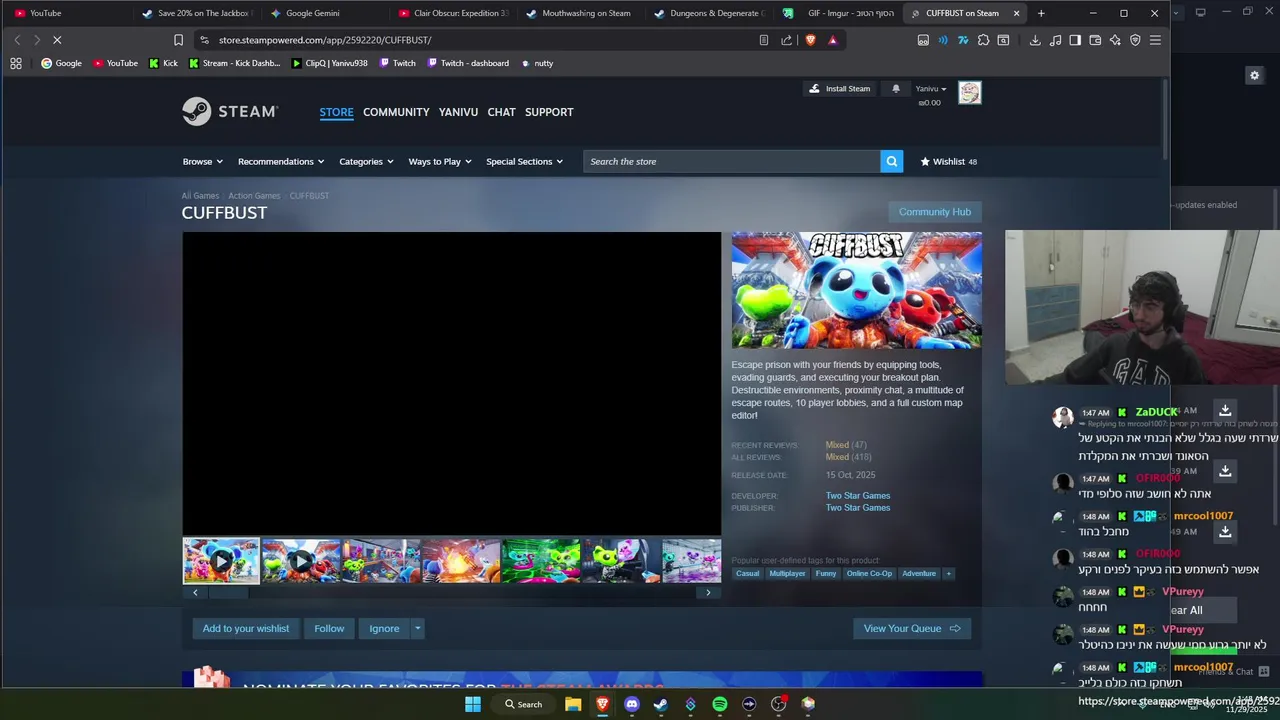1280x720 pixels.
Task: Open OBS Studio from the taskbar
Action: (x=778, y=704)
